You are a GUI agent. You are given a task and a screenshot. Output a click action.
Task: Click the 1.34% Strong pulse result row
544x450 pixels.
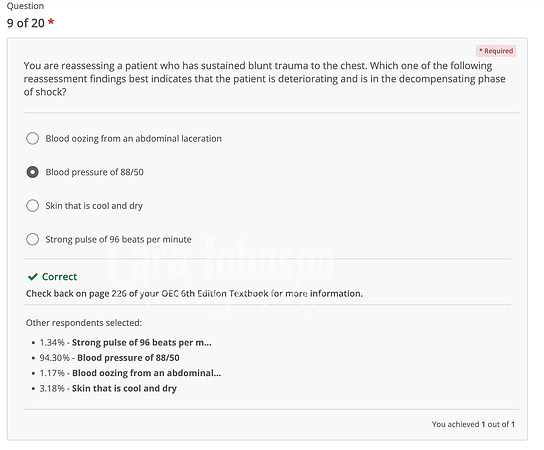[125, 343]
